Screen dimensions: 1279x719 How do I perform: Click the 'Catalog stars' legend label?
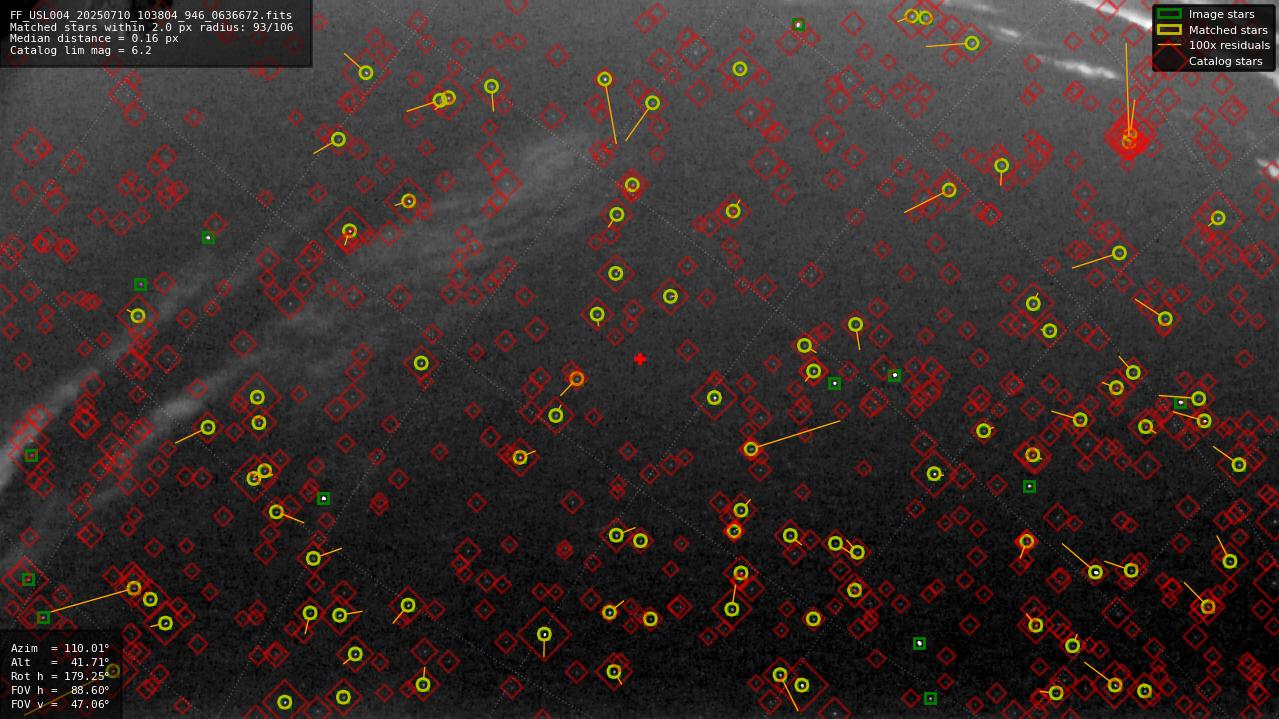(1225, 61)
